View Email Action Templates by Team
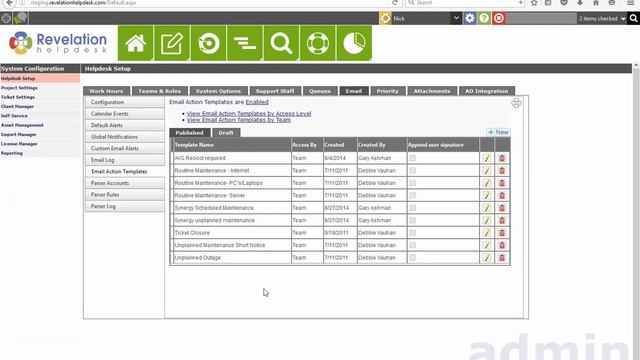 tap(239, 120)
